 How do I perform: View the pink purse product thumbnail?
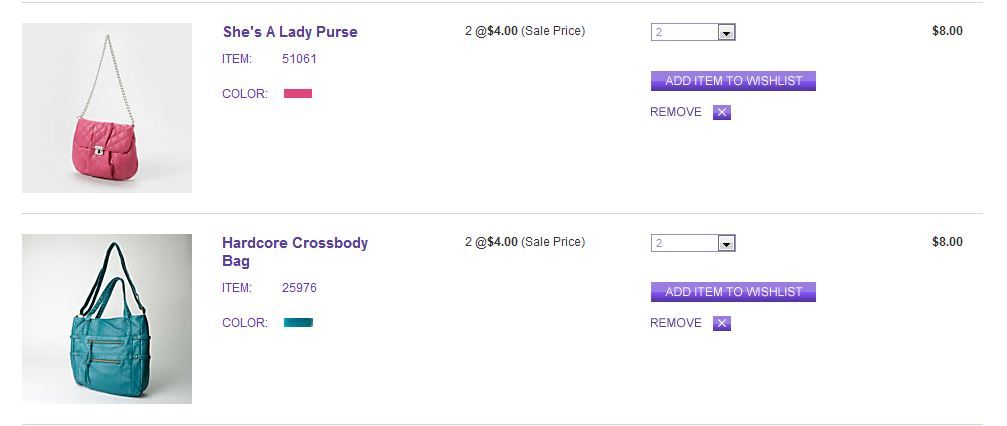coord(107,108)
